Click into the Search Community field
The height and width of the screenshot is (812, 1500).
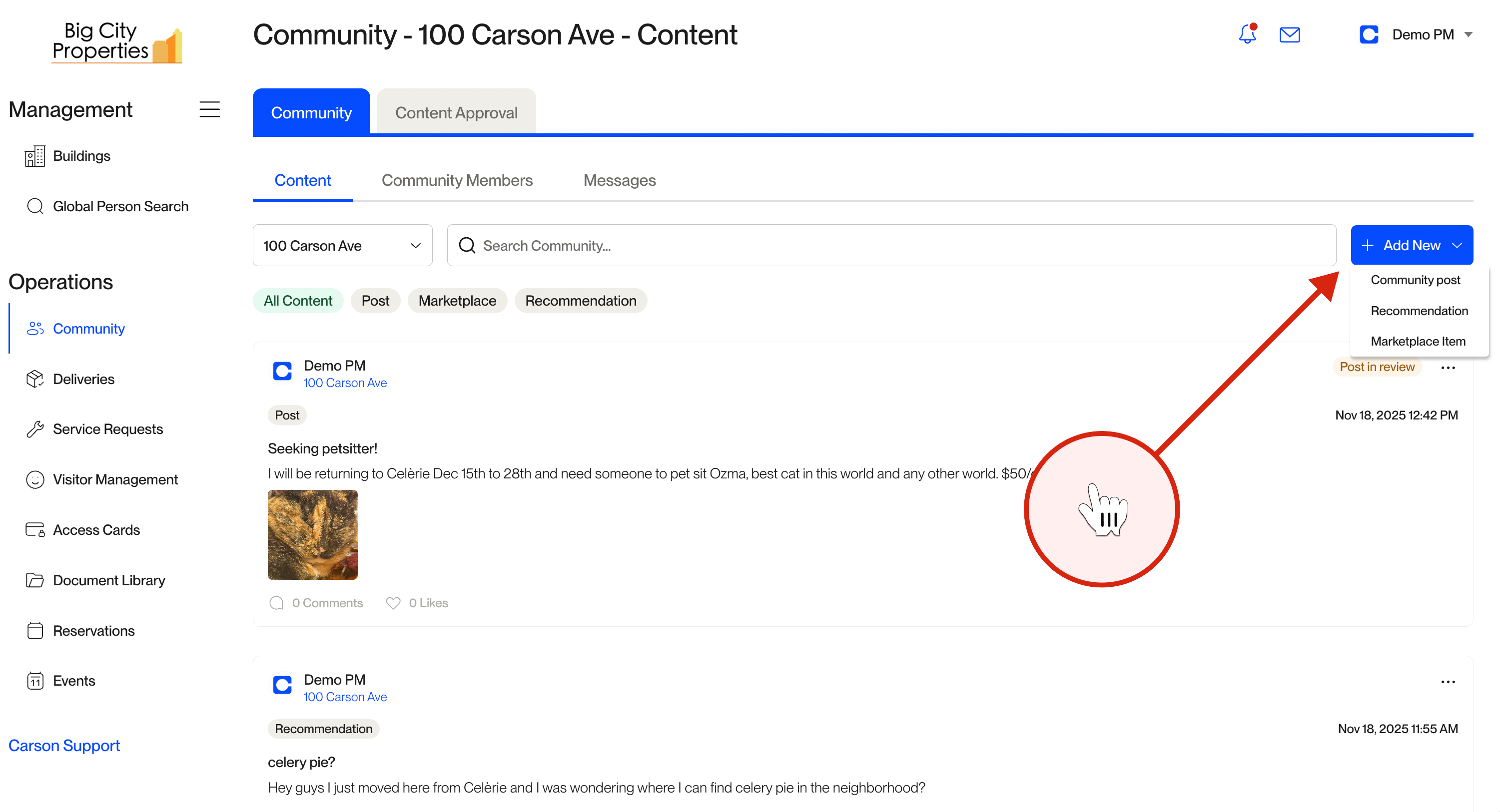click(x=891, y=245)
